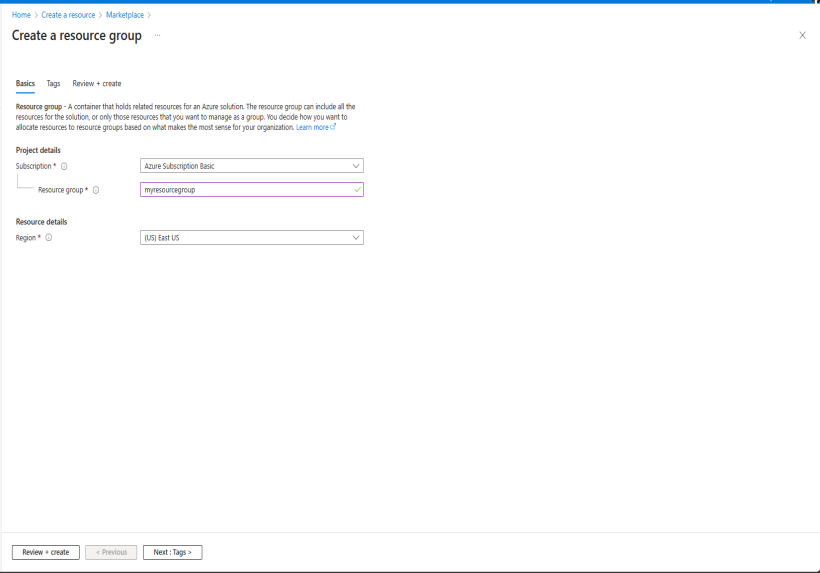Open the Home breadcrumb link
The image size is (820, 573).
pyautogui.click(x=21, y=15)
